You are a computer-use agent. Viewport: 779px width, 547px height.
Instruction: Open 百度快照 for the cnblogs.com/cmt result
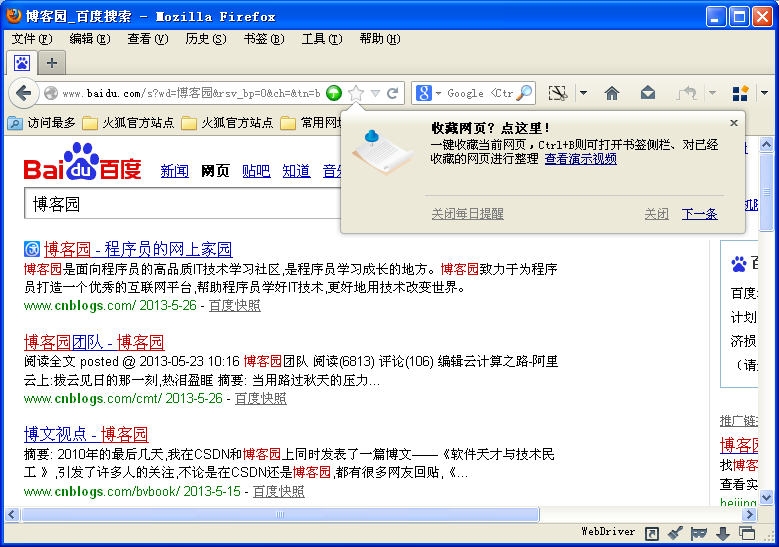pos(260,398)
